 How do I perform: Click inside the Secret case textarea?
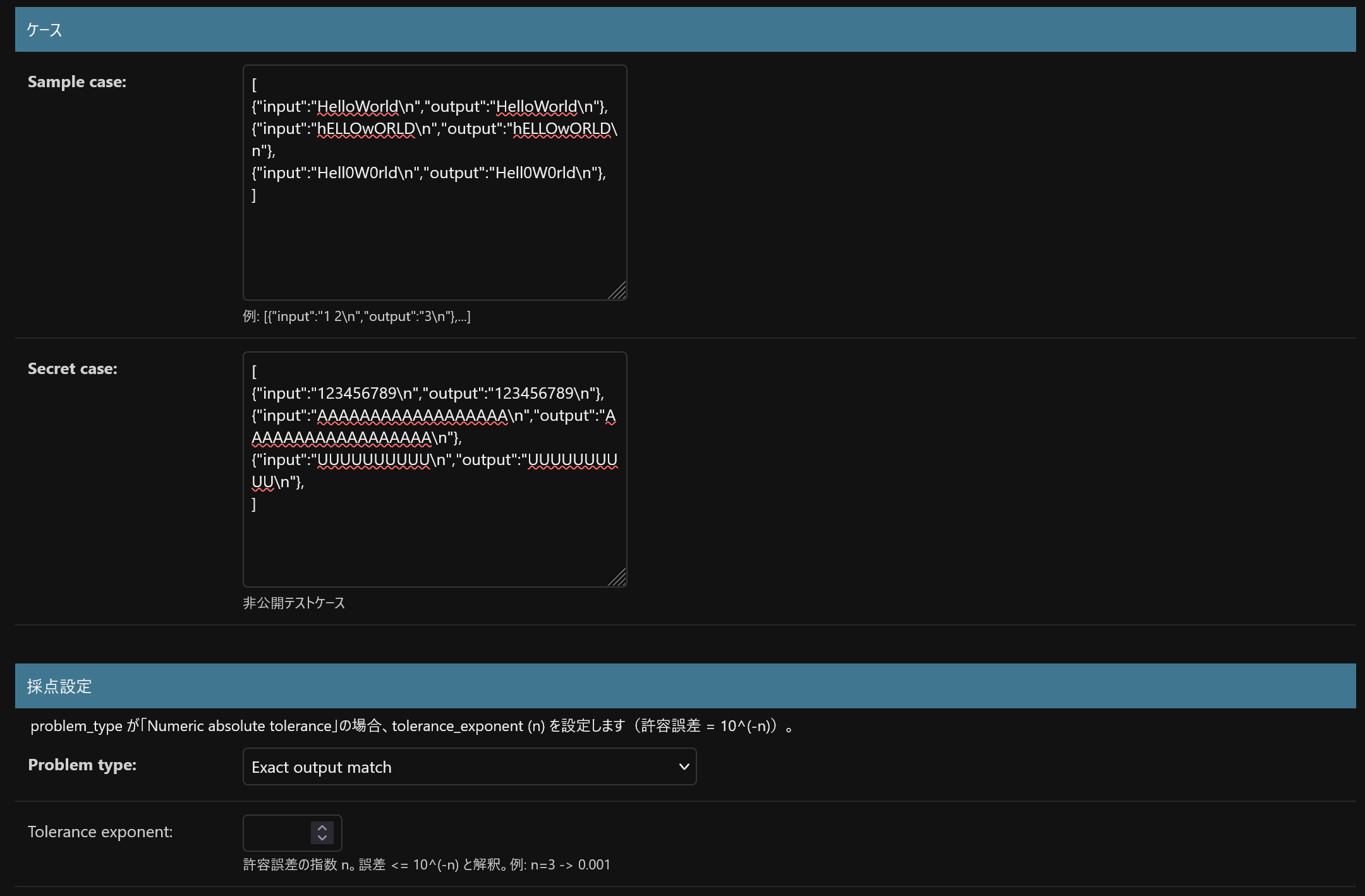pos(435,543)
